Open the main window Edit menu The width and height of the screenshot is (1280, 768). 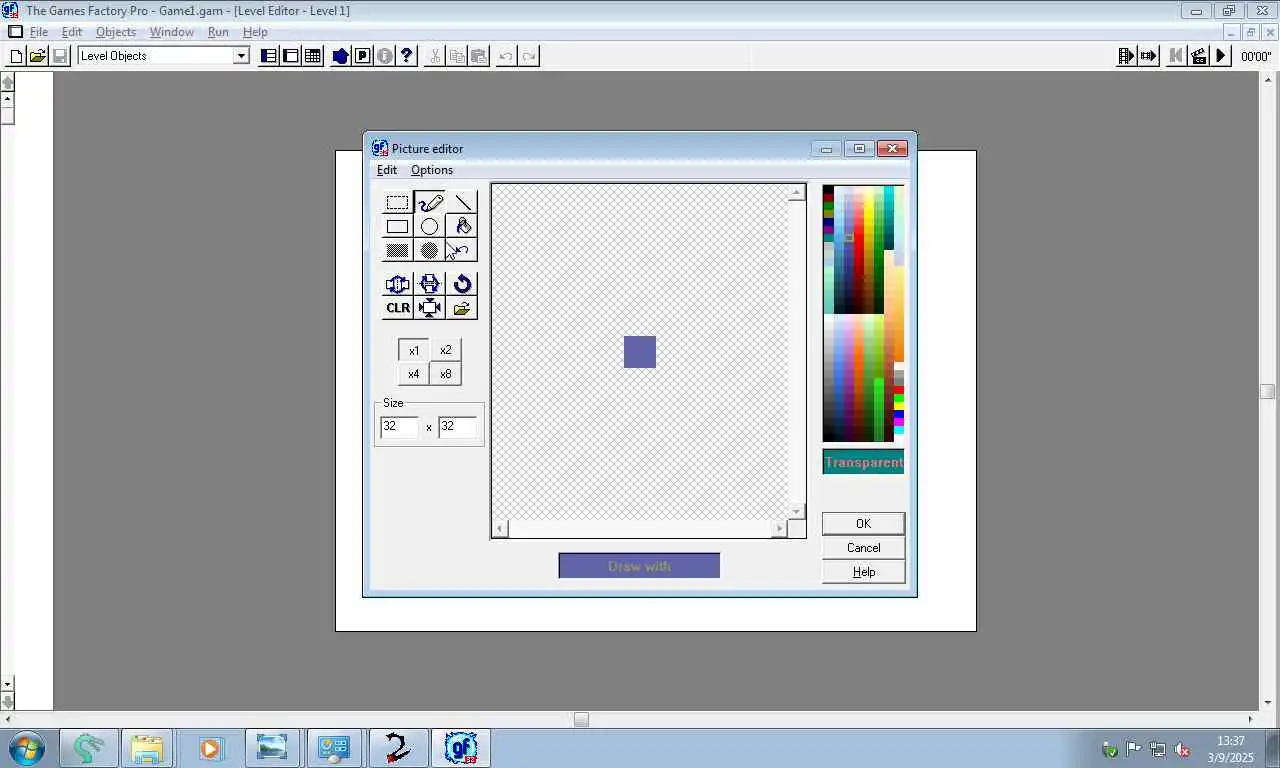(x=72, y=32)
